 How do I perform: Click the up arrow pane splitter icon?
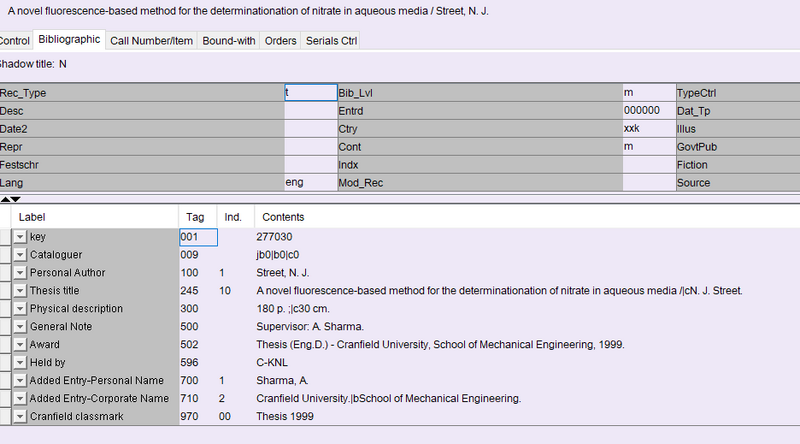[5, 199]
